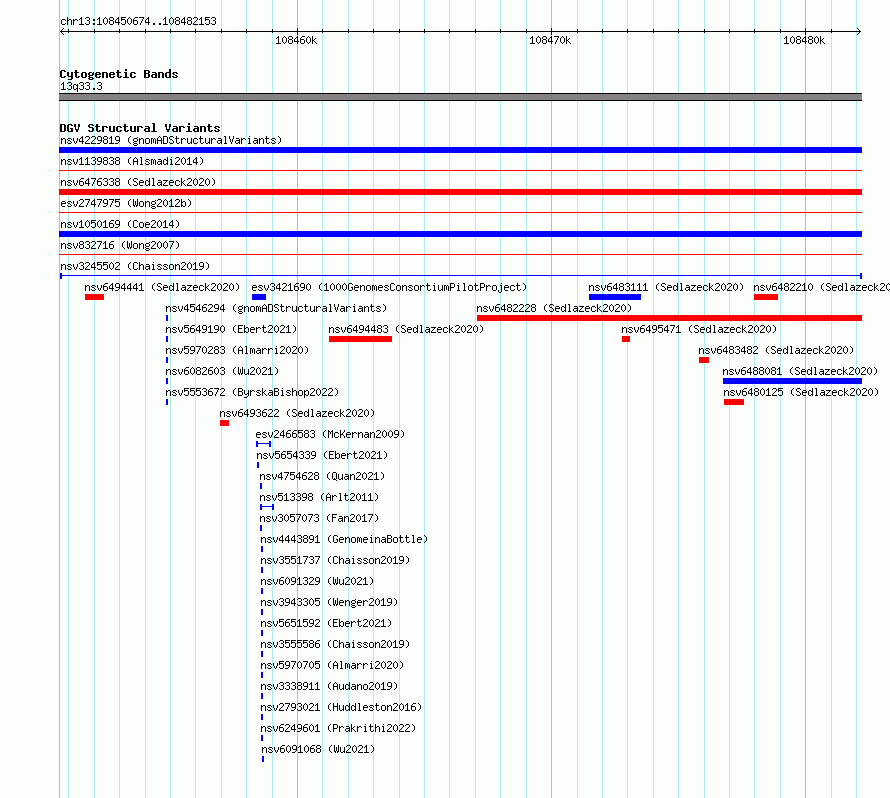890x798 pixels.
Task: Click the 108460k ruler label
Action: tap(296, 40)
